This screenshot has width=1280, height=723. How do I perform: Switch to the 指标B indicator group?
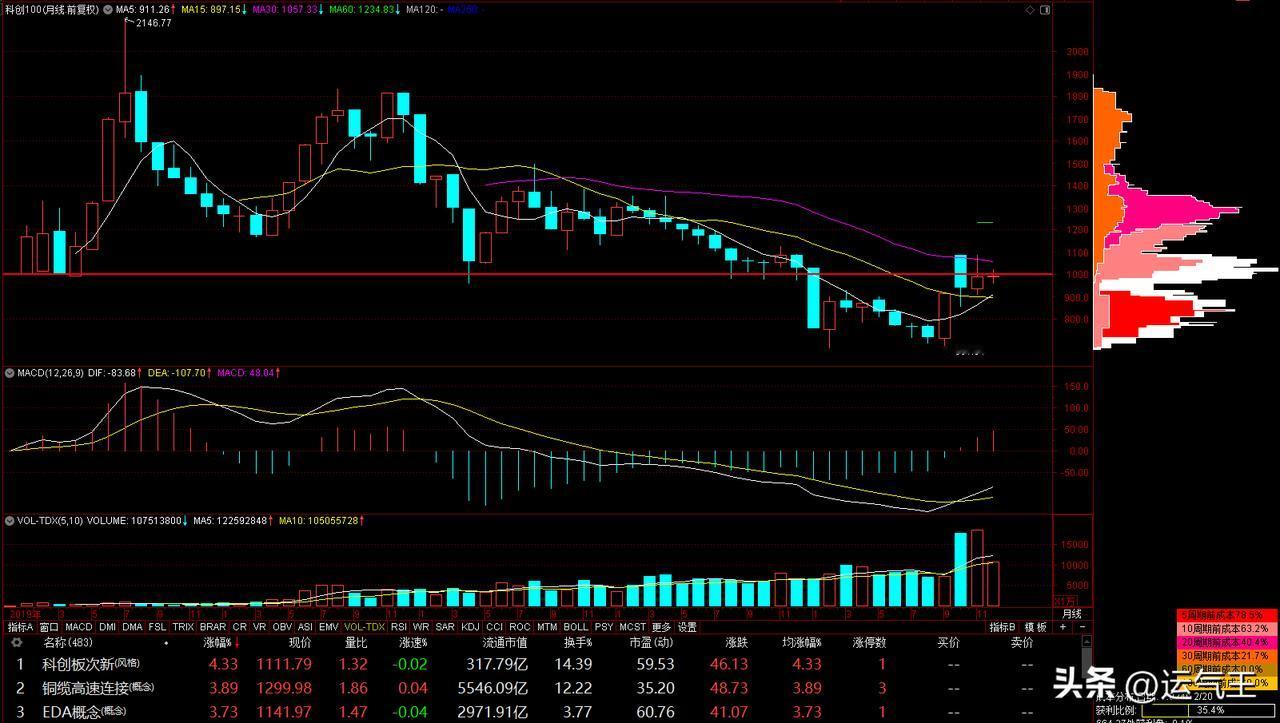click(1003, 627)
